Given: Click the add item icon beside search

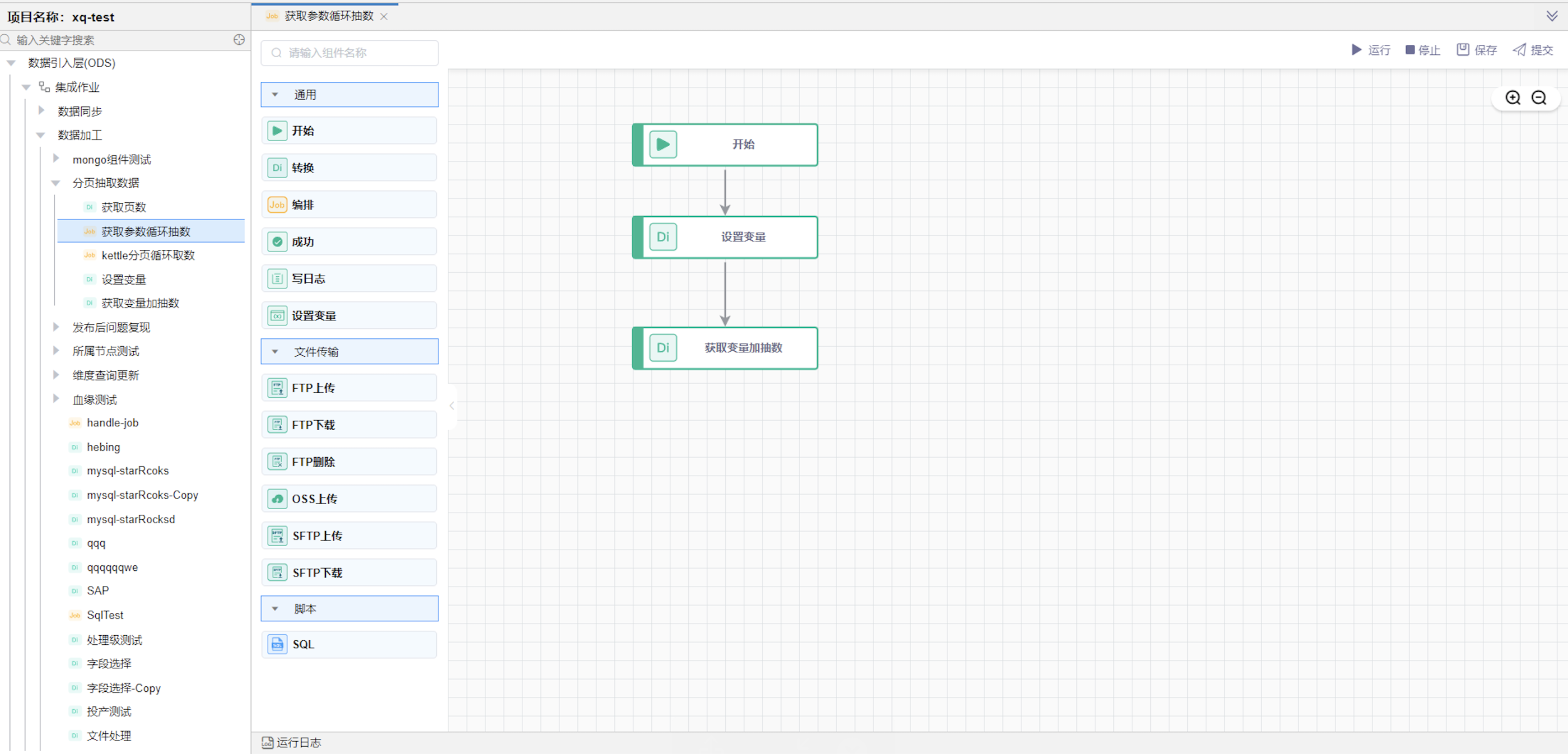Looking at the screenshot, I should [239, 40].
